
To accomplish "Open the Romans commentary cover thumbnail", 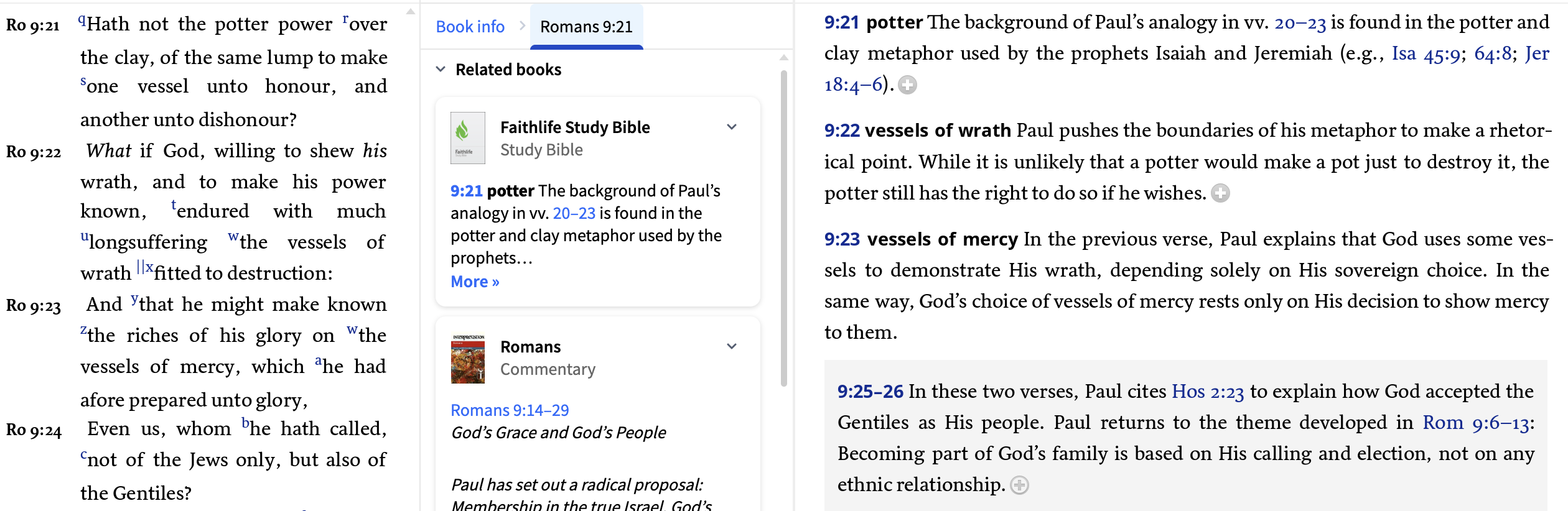I will pyautogui.click(x=468, y=359).
